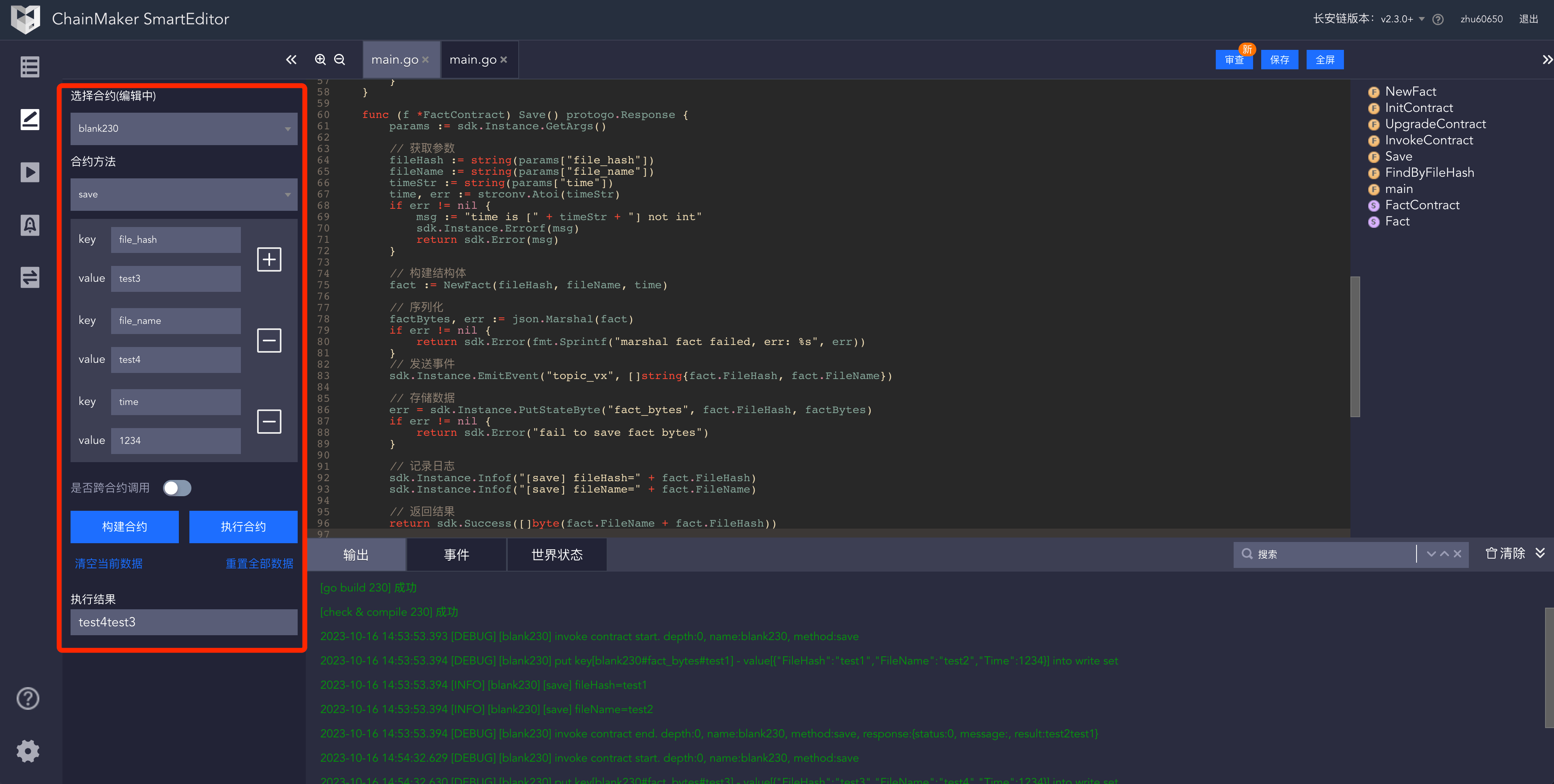Click the 执行合约 button
The height and width of the screenshot is (784, 1554).
(x=243, y=527)
